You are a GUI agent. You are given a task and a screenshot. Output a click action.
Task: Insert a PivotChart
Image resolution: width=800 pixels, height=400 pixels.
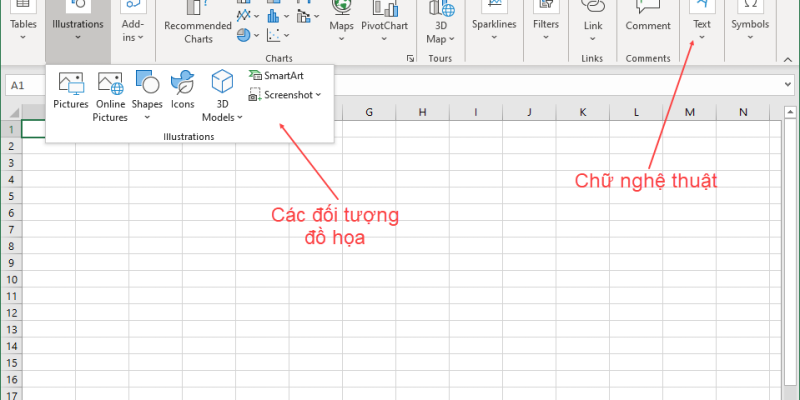[x=385, y=22]
